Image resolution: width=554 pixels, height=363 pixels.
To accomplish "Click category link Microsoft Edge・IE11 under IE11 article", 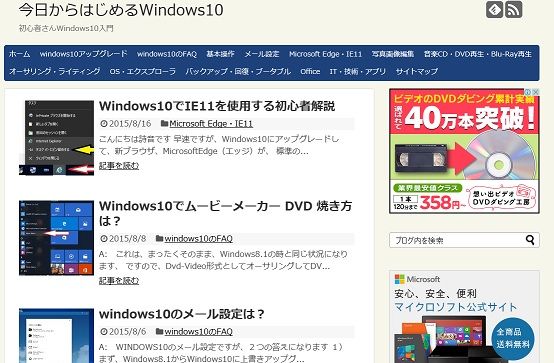I will [211, 124].
